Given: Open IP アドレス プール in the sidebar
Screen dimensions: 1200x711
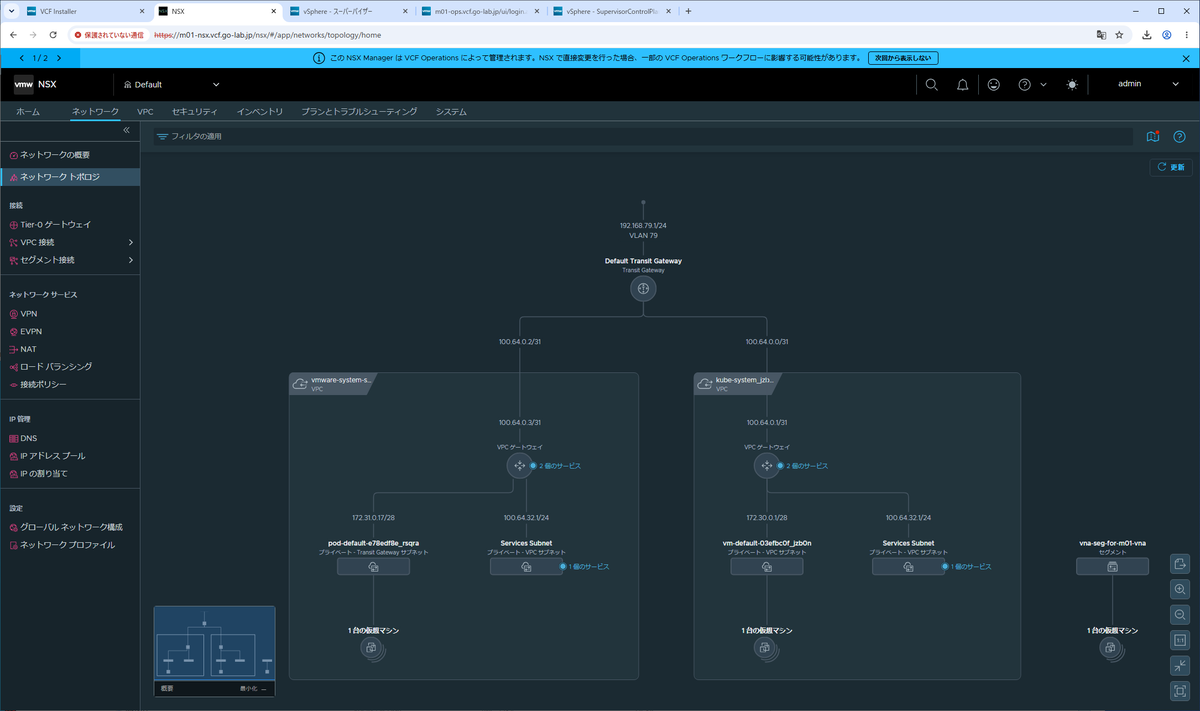Looking at the screenshot, I should (x=53, y=456).
